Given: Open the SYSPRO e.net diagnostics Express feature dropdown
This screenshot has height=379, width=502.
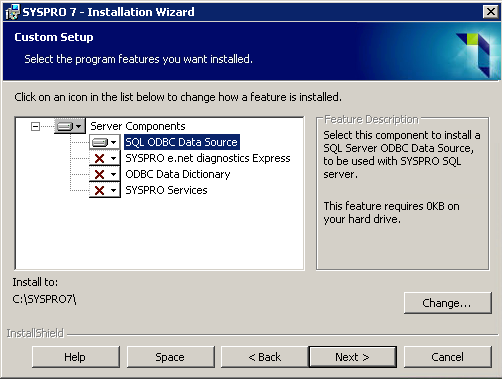Looking at the screenshot, I should pos(105,158).
